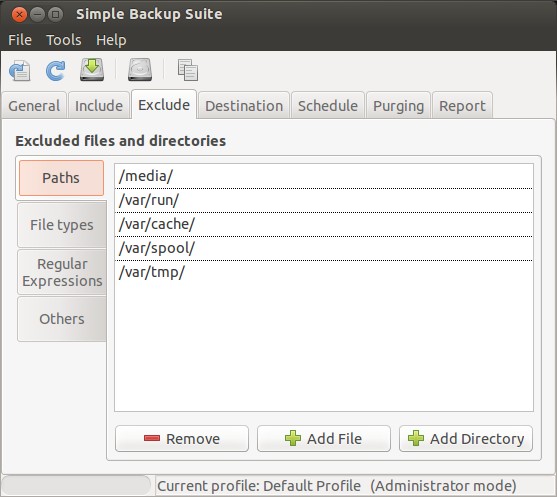Open the Help menu
Screen dimensions: 557x497
point(111,40)
